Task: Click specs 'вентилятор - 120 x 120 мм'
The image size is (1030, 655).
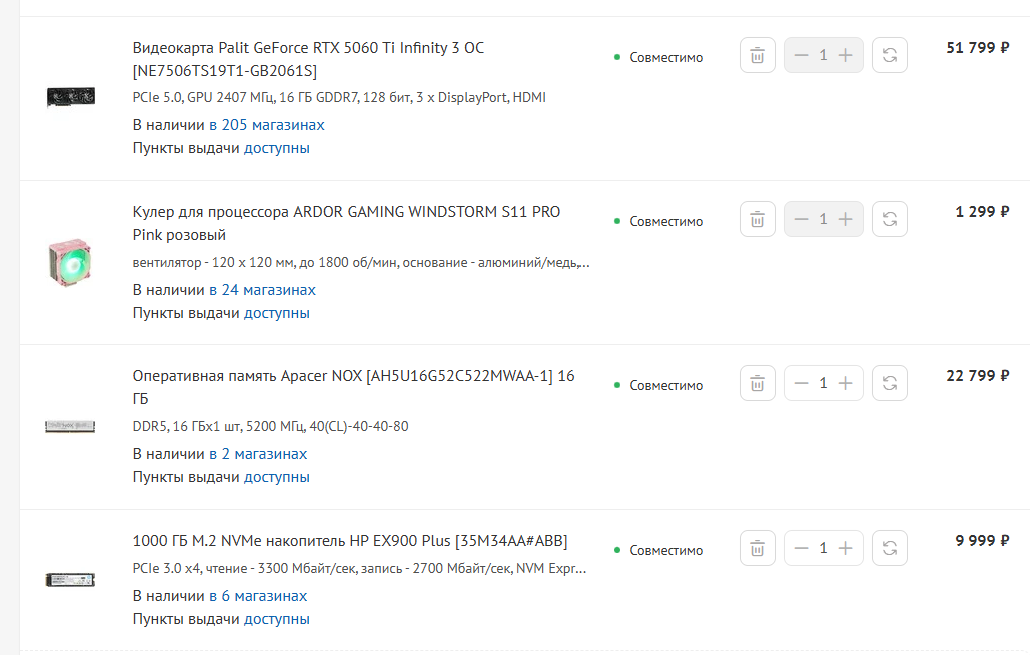Action: [x=361, y=263]
